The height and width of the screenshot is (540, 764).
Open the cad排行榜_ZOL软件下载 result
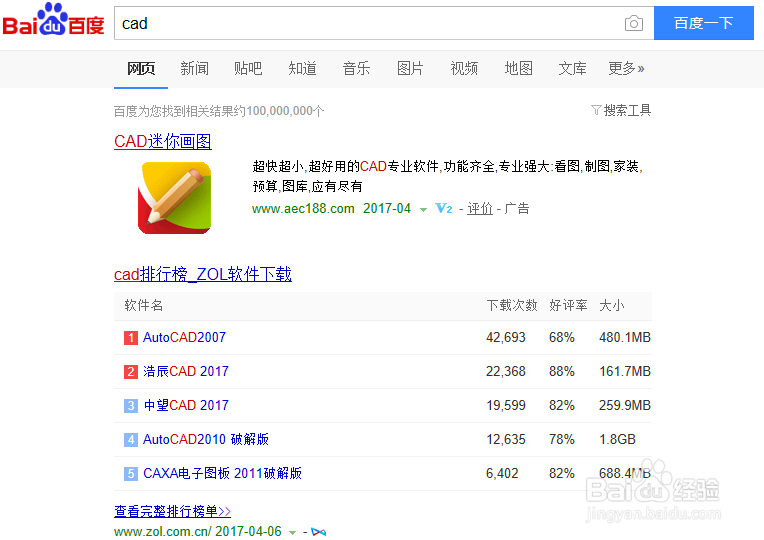click(203, 274)
